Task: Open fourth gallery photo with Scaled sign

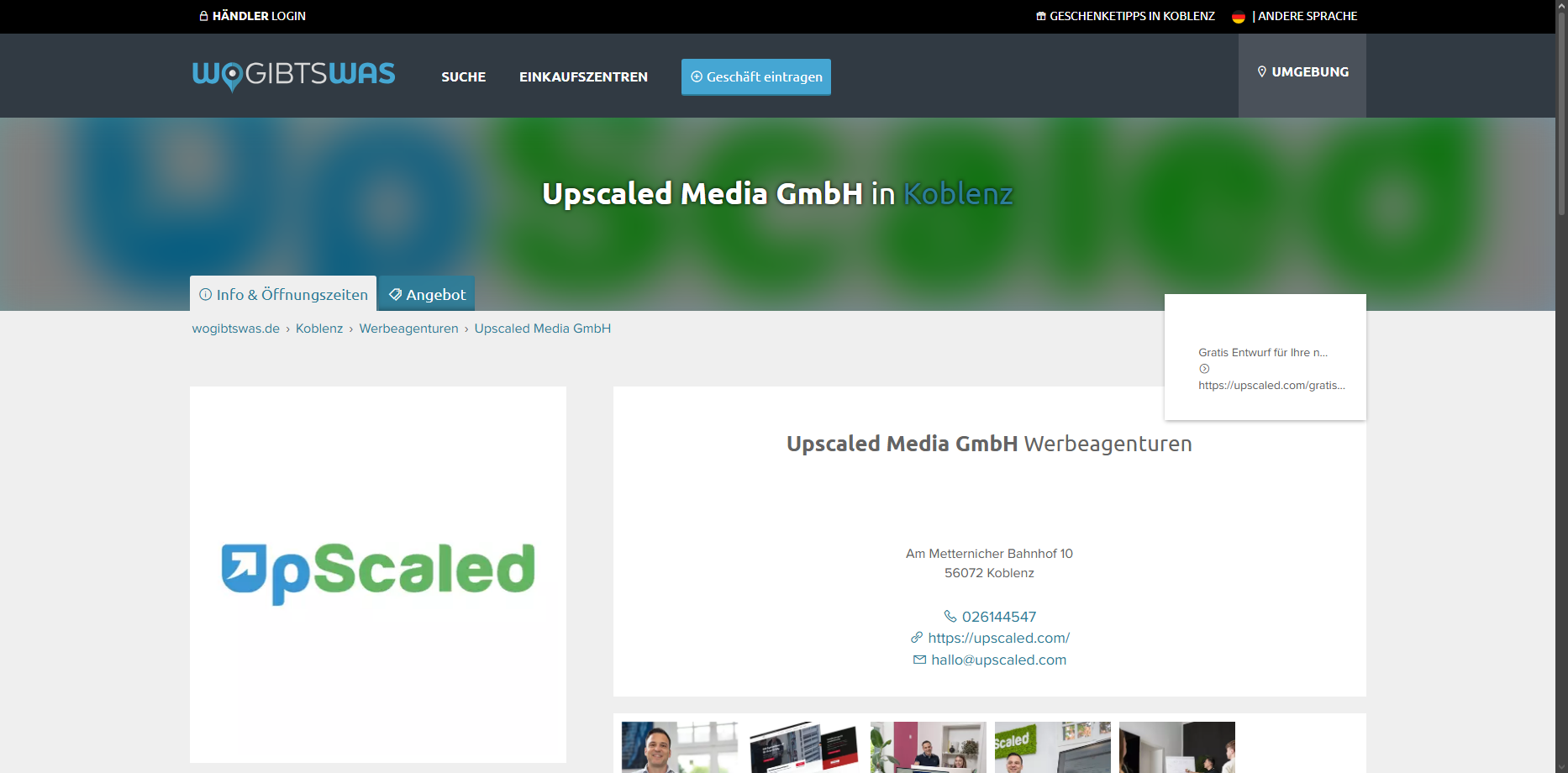Action: pyautogui.click(x=1053, y=747)
